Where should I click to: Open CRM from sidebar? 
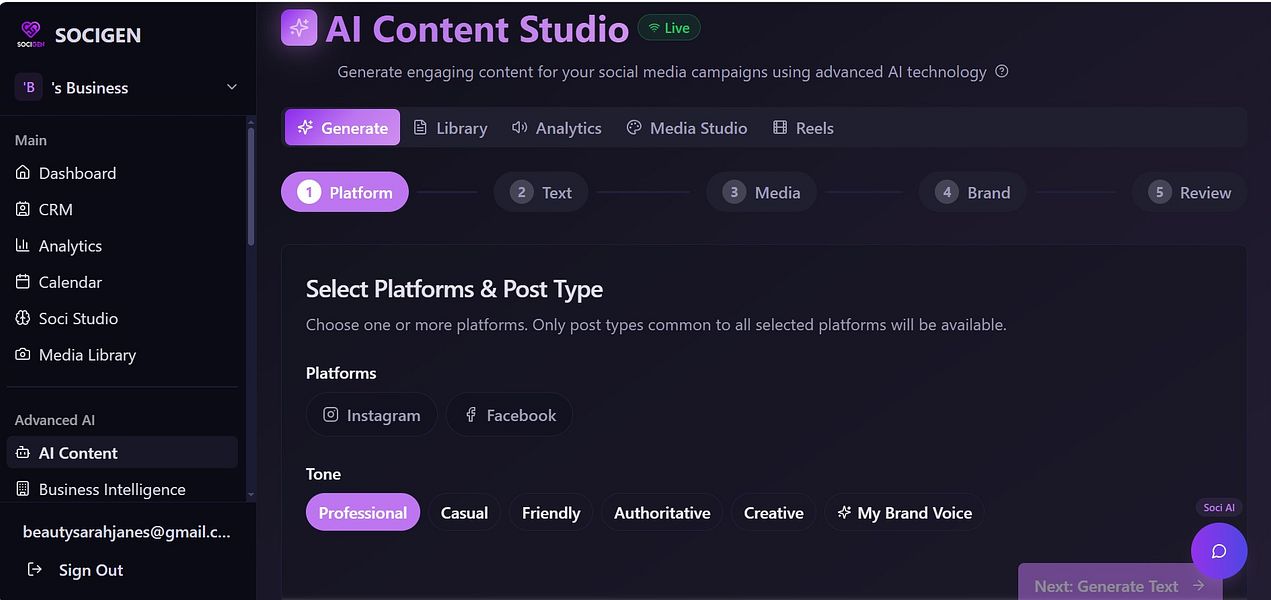click(x=122, y=209)
